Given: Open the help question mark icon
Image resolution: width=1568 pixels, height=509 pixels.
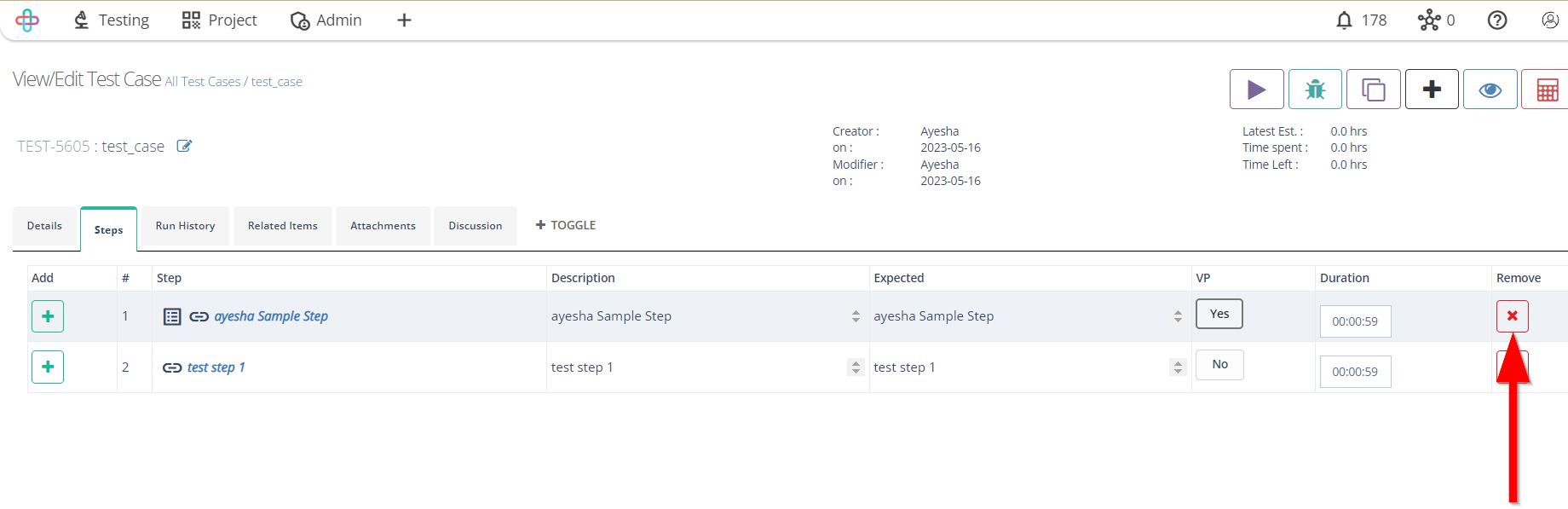Looking at the screenshot, I should click(x=1497, y=20).
